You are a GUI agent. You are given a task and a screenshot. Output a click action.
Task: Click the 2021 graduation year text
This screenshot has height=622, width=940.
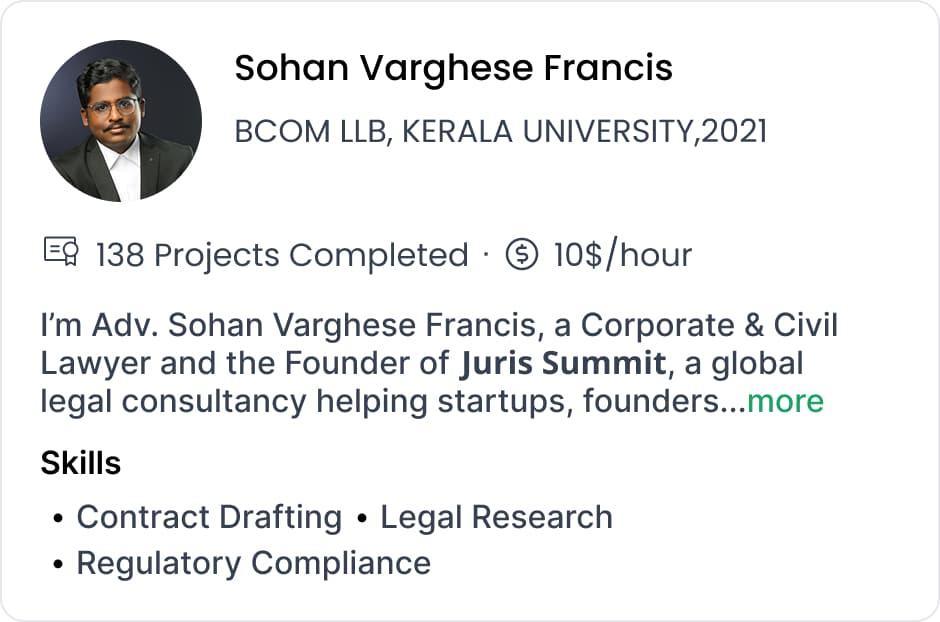[x=735, y=131]
